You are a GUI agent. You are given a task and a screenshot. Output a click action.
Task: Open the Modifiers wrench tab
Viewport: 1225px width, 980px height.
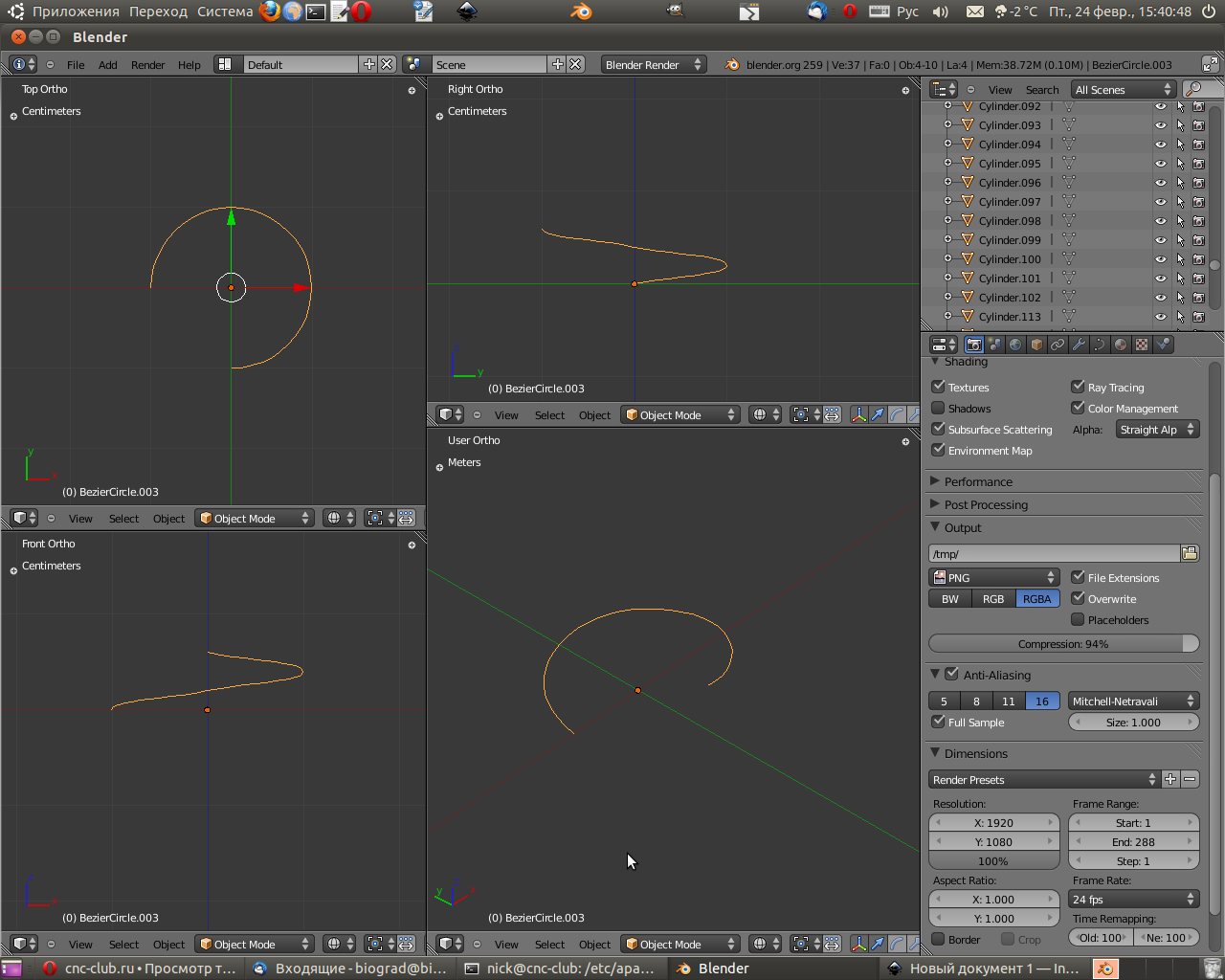[x=1079, y=345]
